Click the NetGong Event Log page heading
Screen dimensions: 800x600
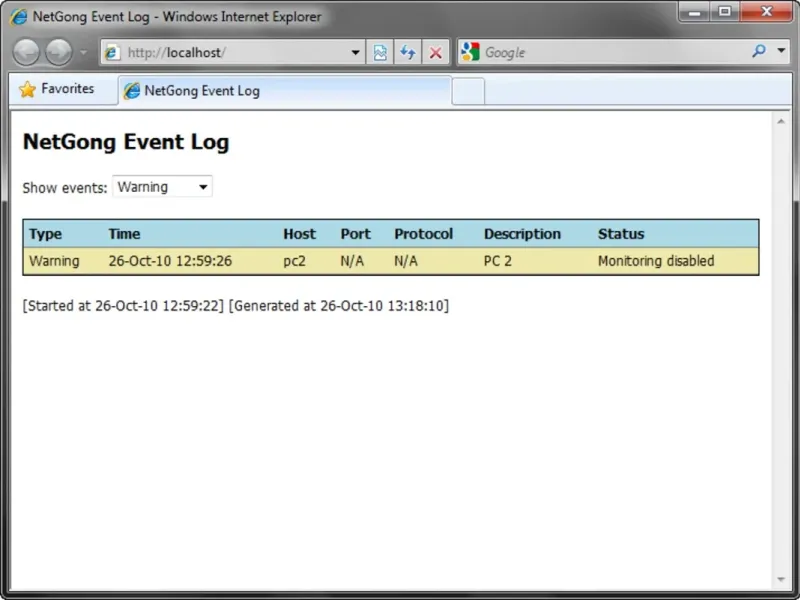126,142
